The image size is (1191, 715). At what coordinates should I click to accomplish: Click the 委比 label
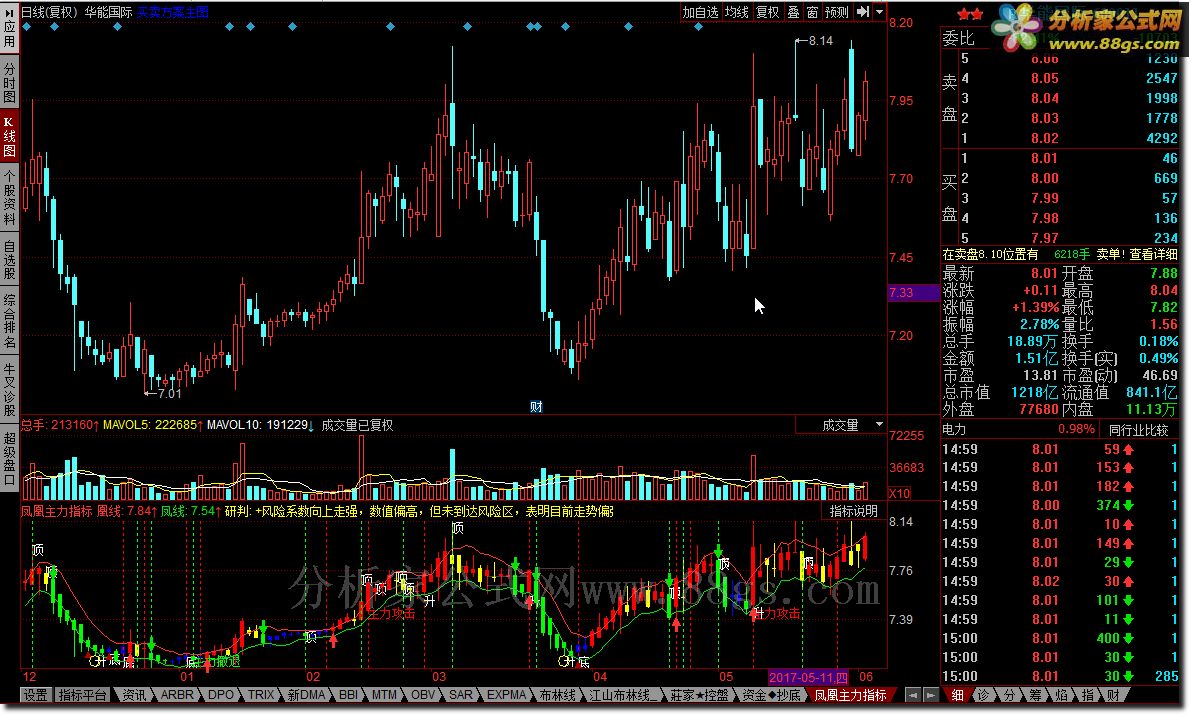pyautogui.click(x=958, y=38)
